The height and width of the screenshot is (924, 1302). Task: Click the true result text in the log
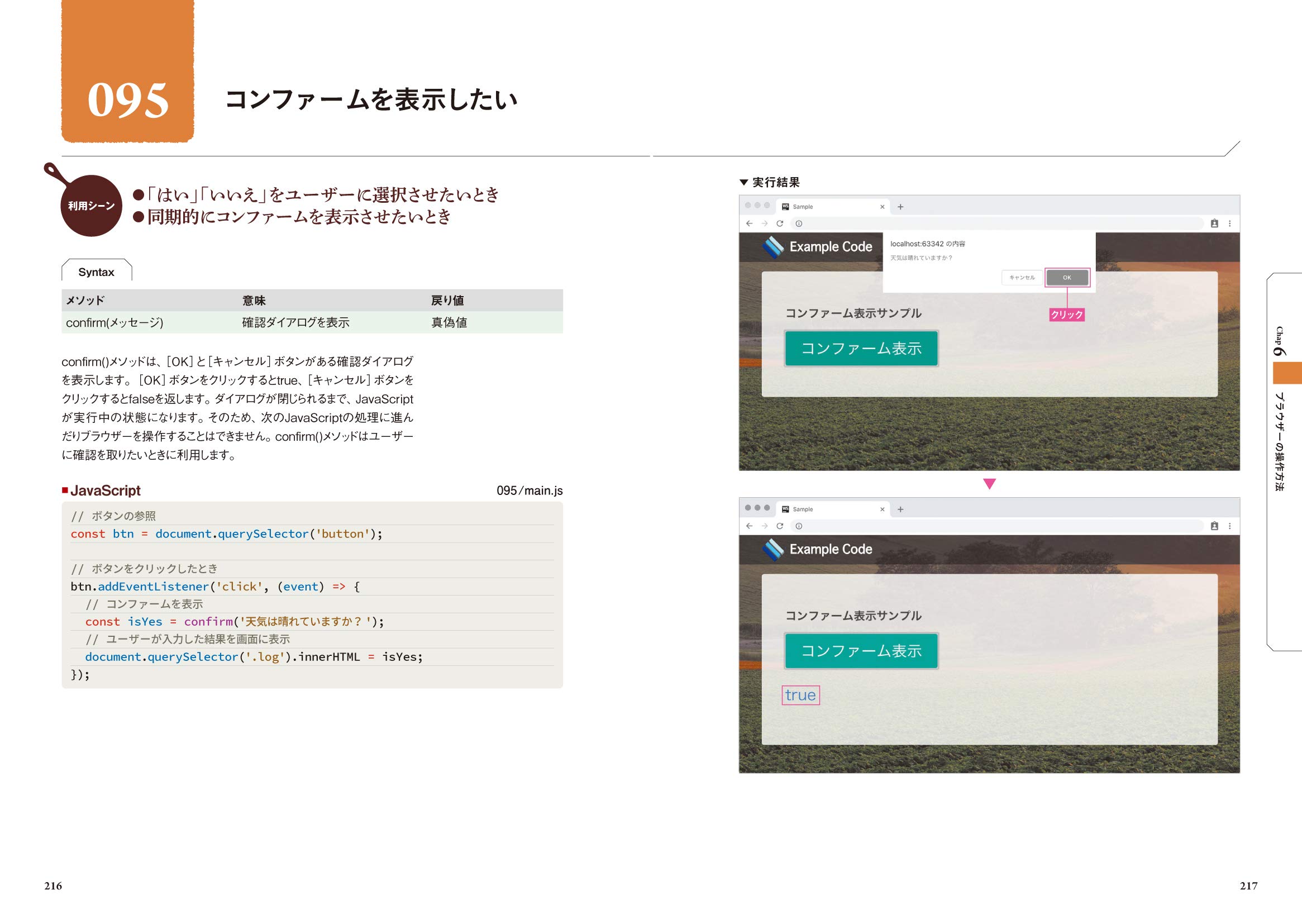click(800, 694)
